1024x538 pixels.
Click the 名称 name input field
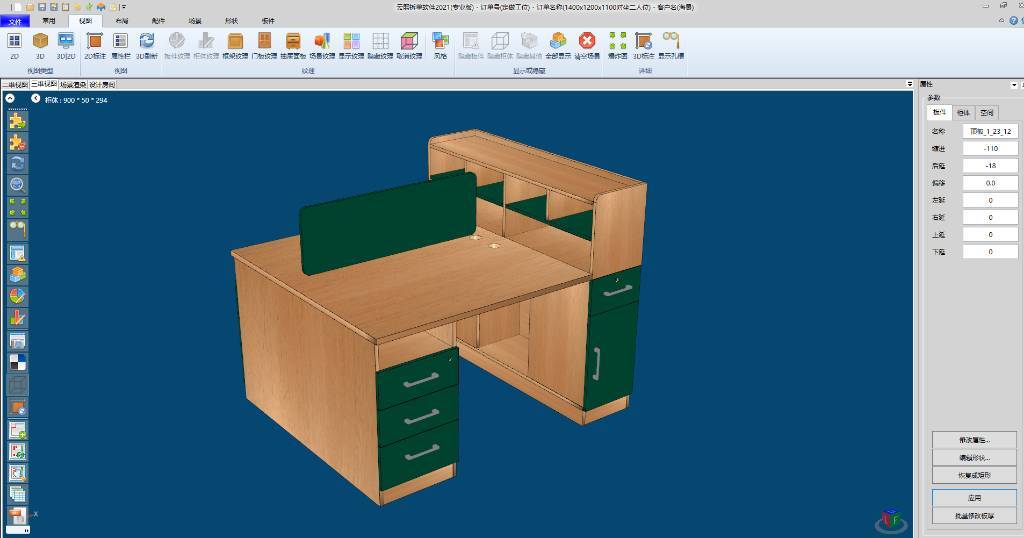point(991,131)
